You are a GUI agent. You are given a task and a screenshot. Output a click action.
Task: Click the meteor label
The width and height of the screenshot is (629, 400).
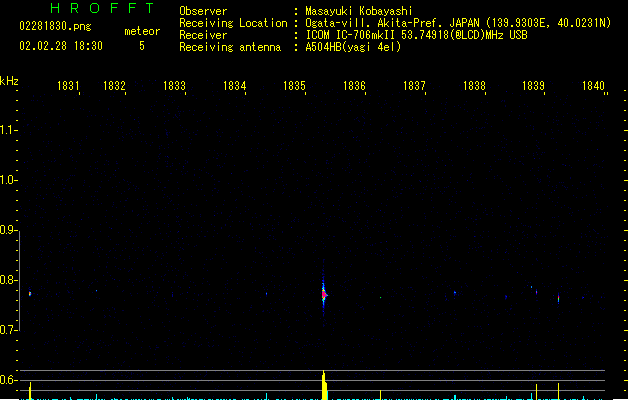click(142, 31)
